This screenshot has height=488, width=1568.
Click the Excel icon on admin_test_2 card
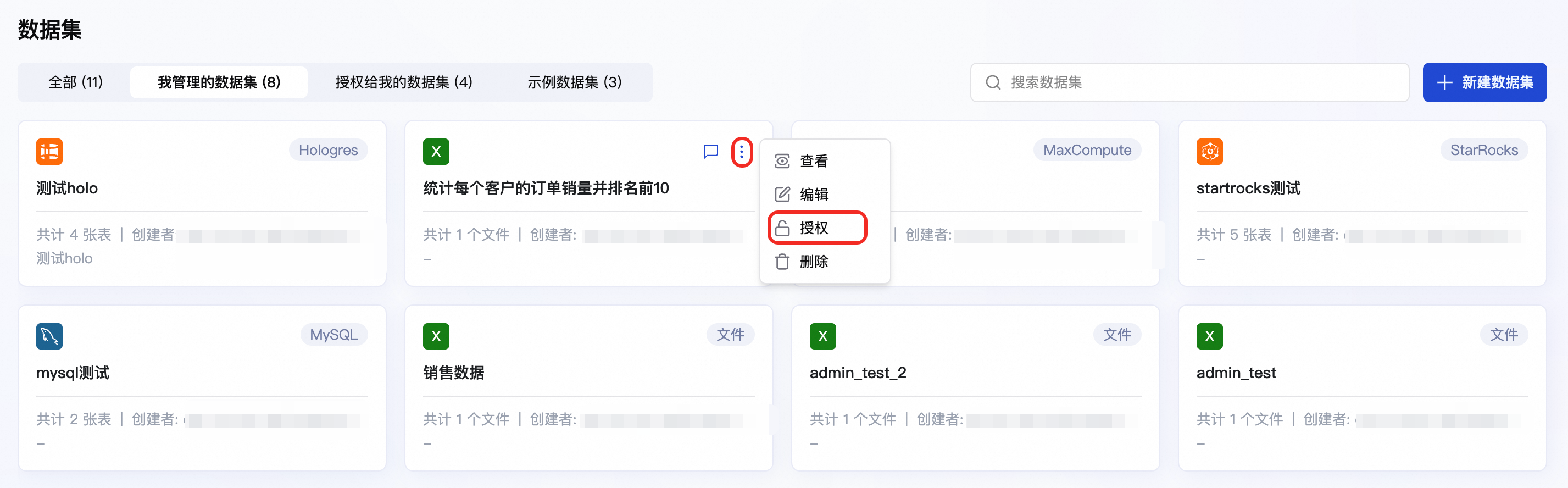(x=822, y=336)
